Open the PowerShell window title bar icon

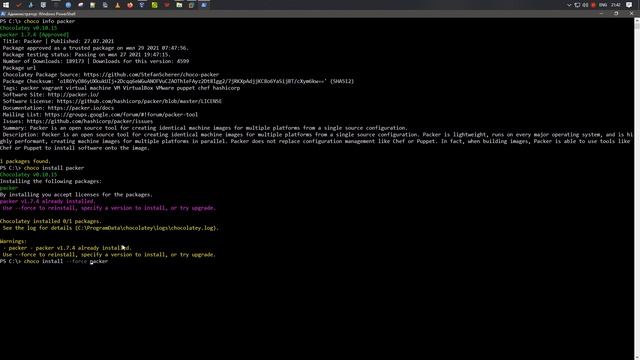tap(3, 14)
